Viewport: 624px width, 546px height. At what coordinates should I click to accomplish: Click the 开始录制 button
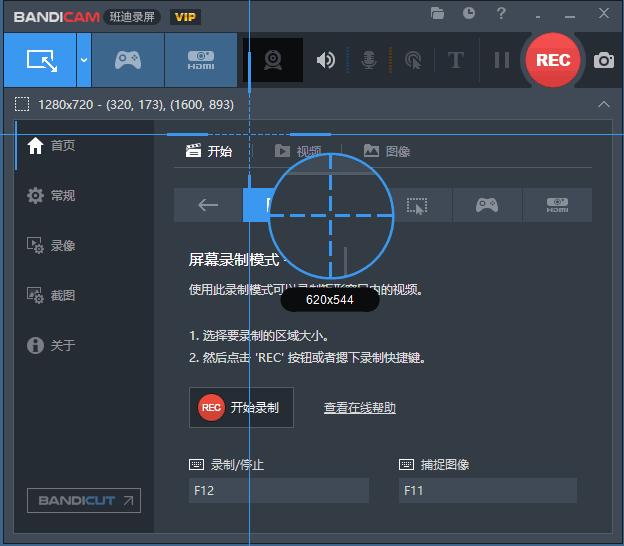[x=241, y=407]
